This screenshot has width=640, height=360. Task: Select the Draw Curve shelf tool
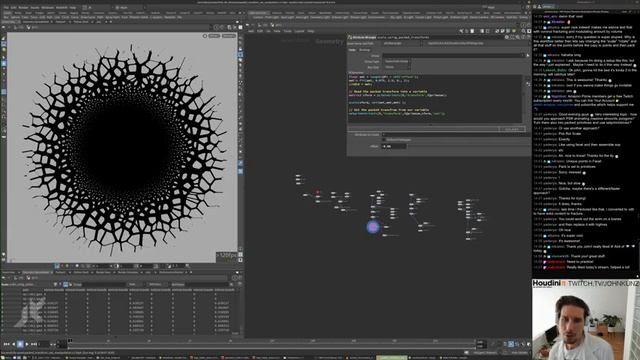(88, 17)
